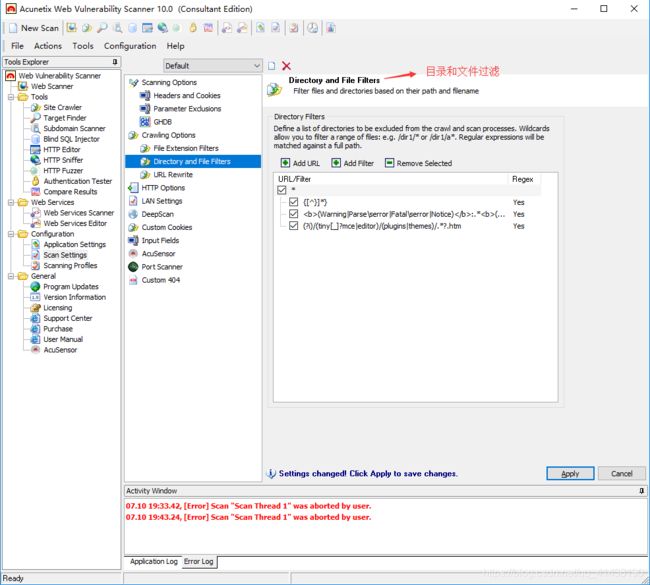Pin the Tools Explorer panel
Screen dimensions: 650x585
(x=115, y=62)
